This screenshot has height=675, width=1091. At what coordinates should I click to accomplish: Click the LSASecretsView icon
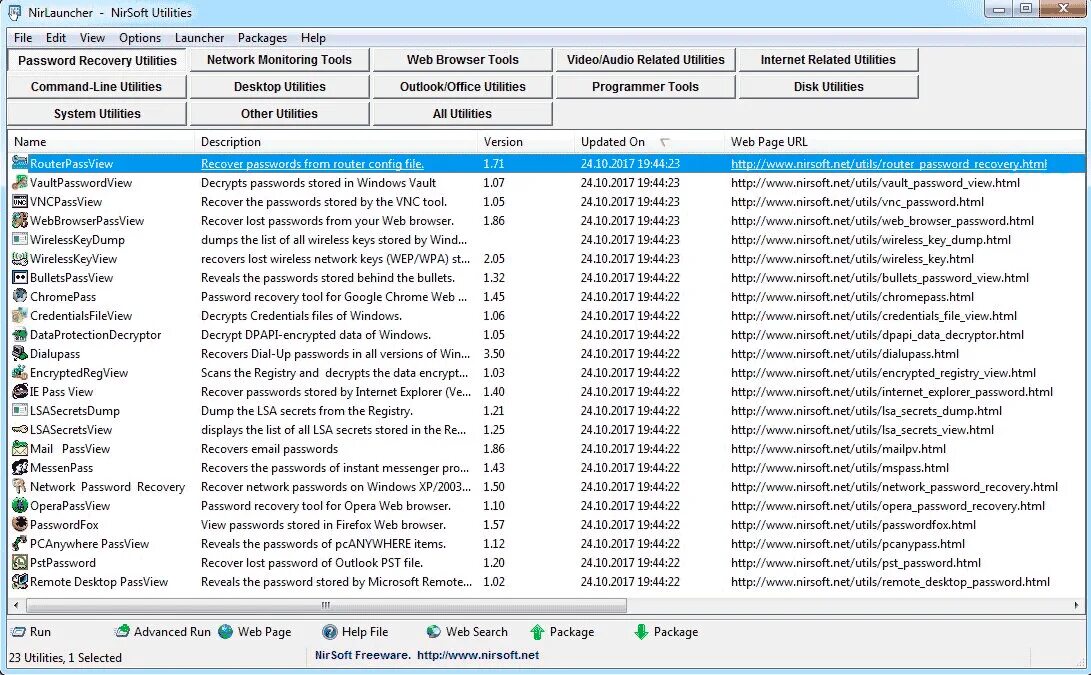click(19, 430)
